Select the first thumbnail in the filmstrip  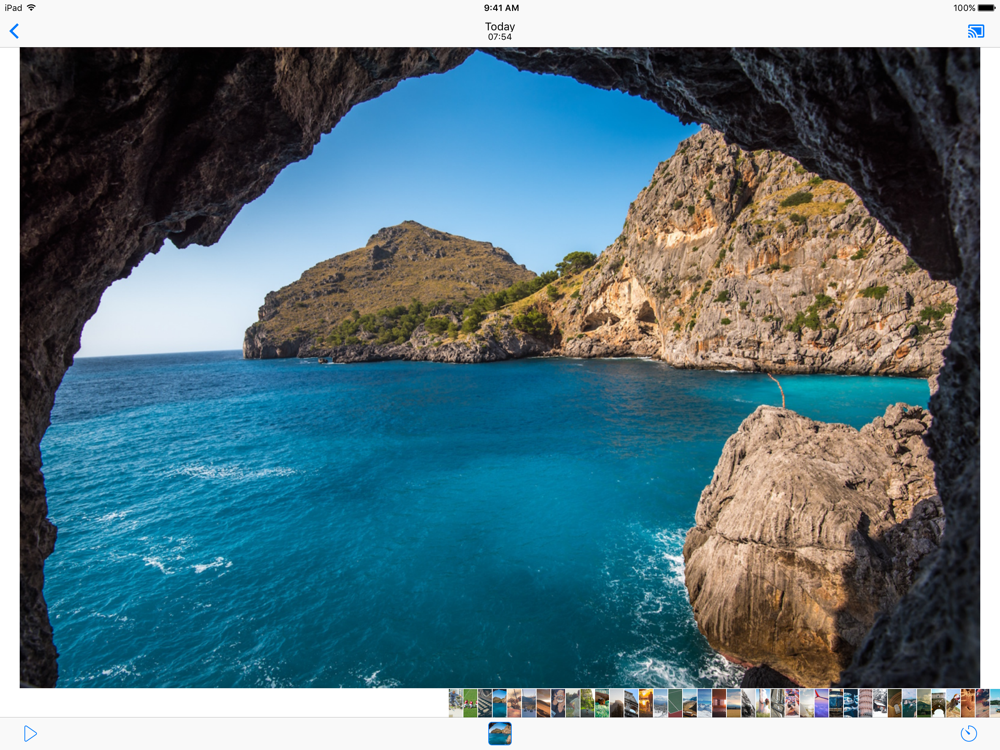[456, 703]
